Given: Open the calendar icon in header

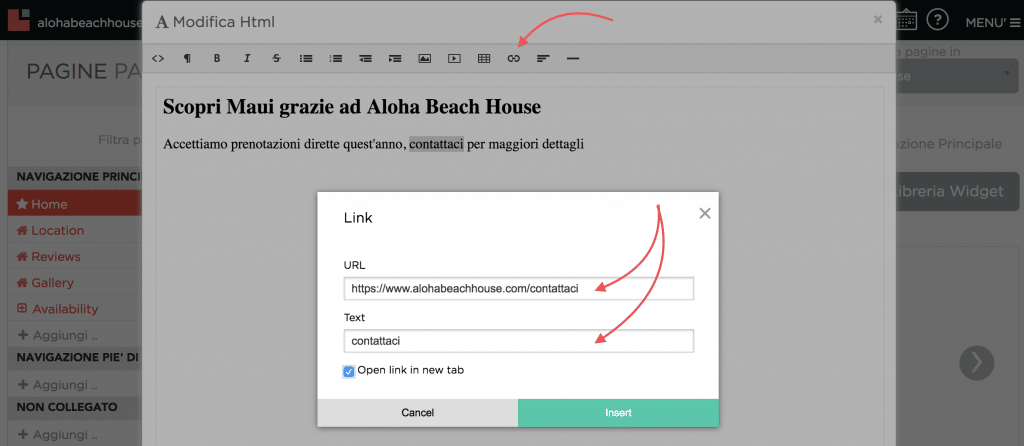Looking at the screenshot, I should click(906, 20).
